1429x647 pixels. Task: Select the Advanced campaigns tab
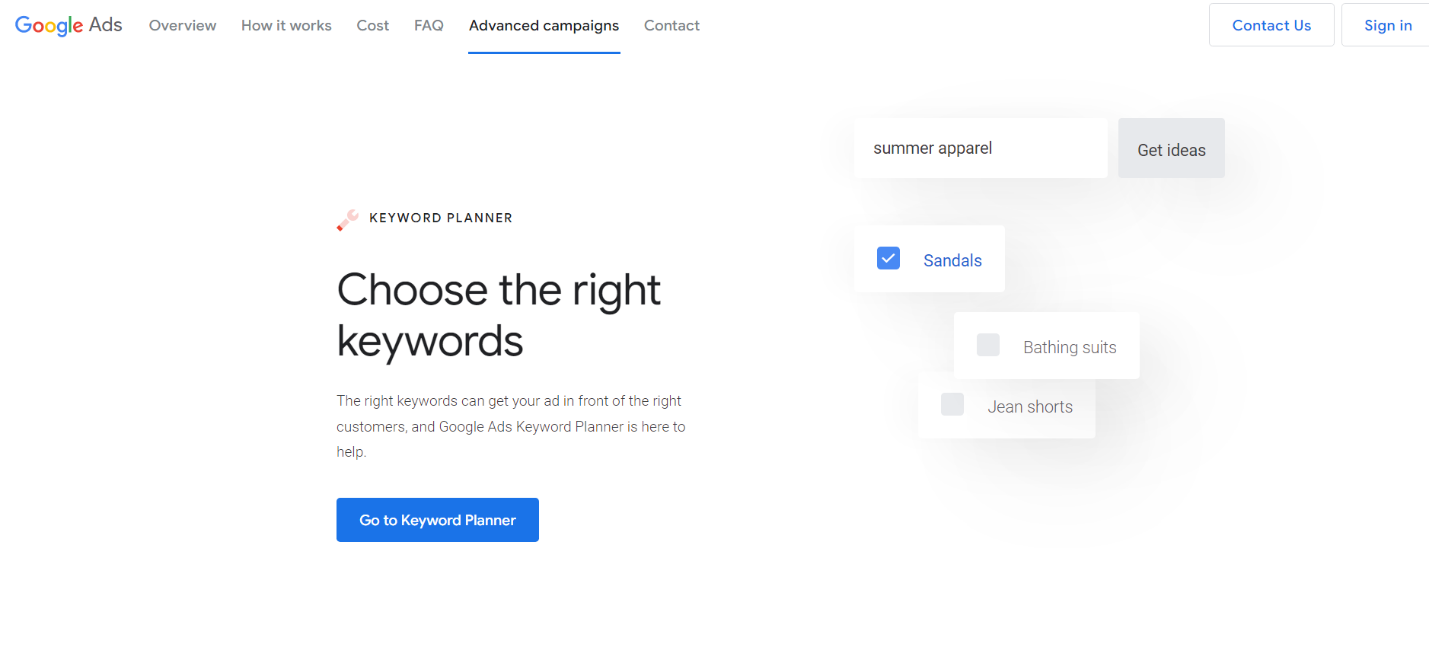pyautogui.click(x=544, y=26)
